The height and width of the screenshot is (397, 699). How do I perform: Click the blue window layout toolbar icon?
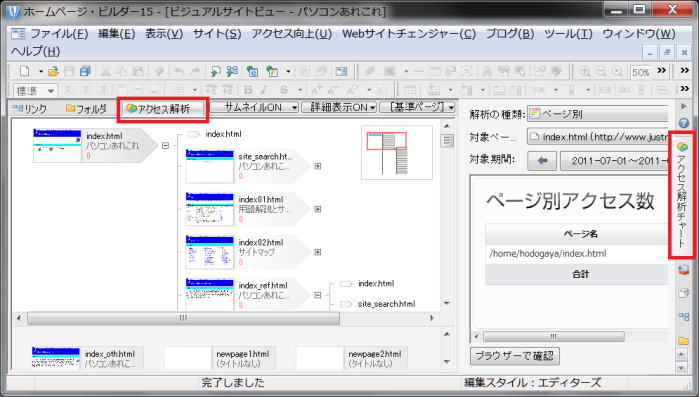pyautogui.click(x=341, y=71)
